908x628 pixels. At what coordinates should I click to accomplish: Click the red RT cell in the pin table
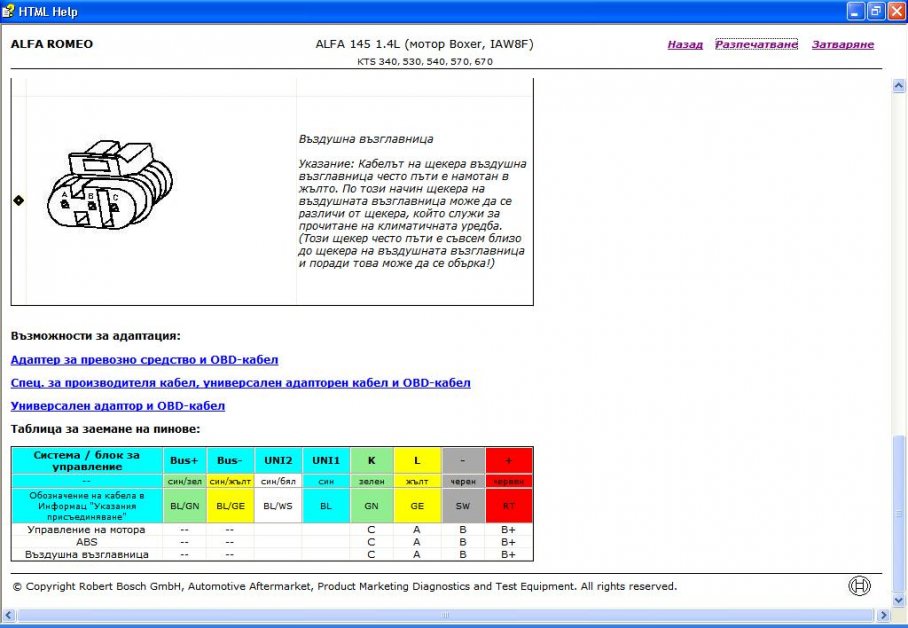point(509,506)
